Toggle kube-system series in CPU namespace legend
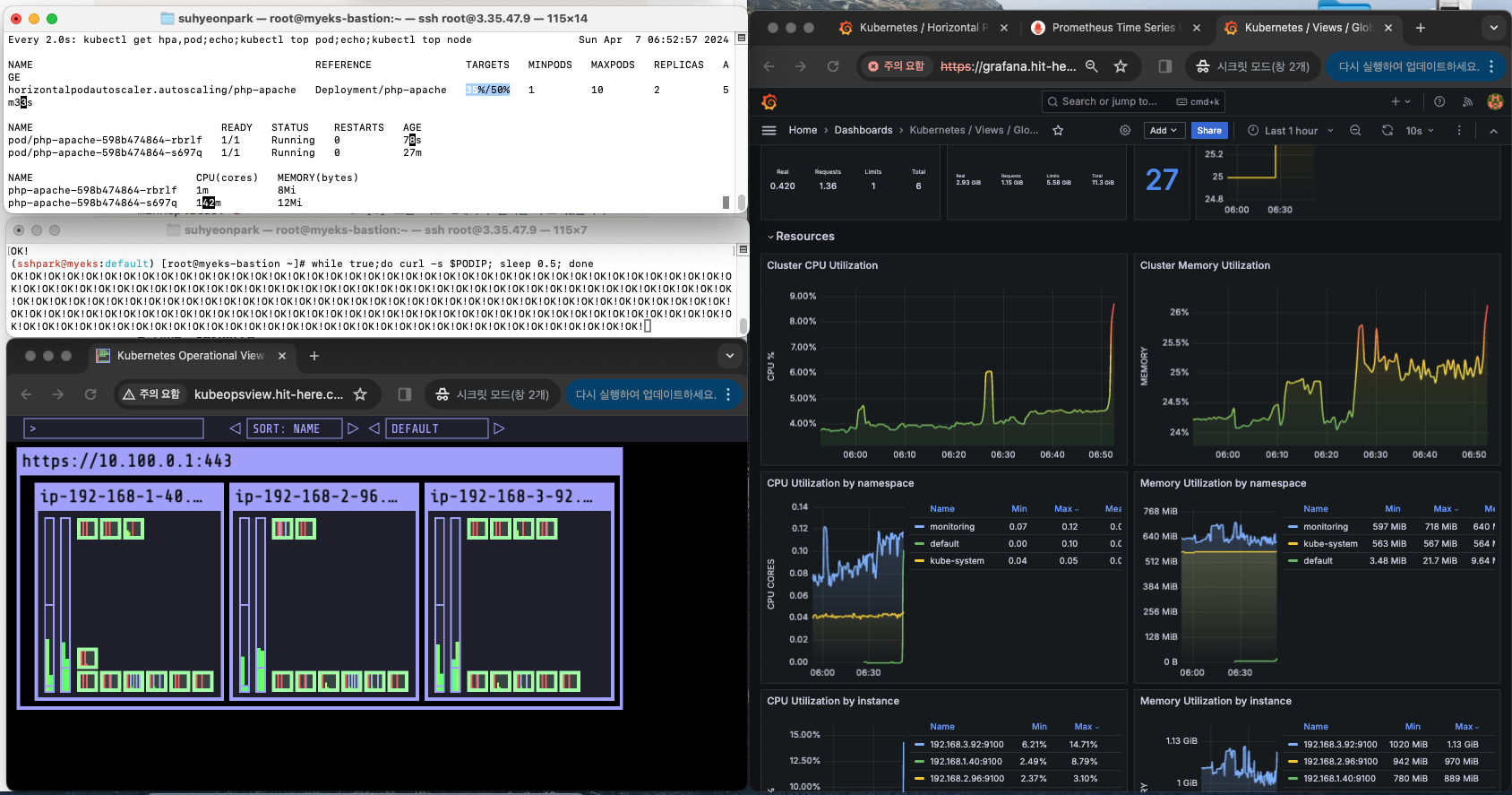The height and width of the screenshot is (795, 1512). [x=957, y=560]
